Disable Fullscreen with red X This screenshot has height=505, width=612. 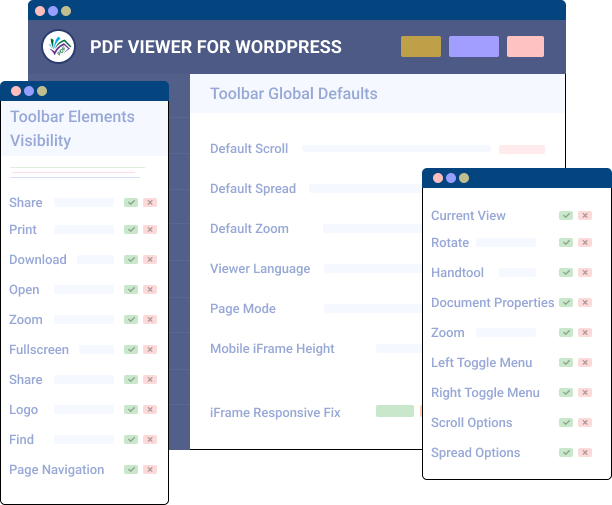tap(150, 350)
